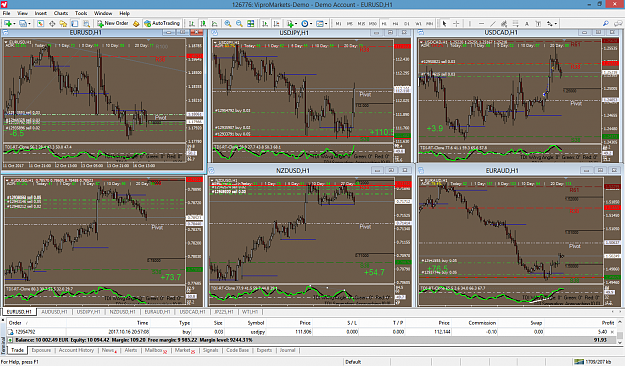Click the Terminal panel vertical scrollbar
The height and width of the screenshot is (366, 625).
tap(620, 332)
